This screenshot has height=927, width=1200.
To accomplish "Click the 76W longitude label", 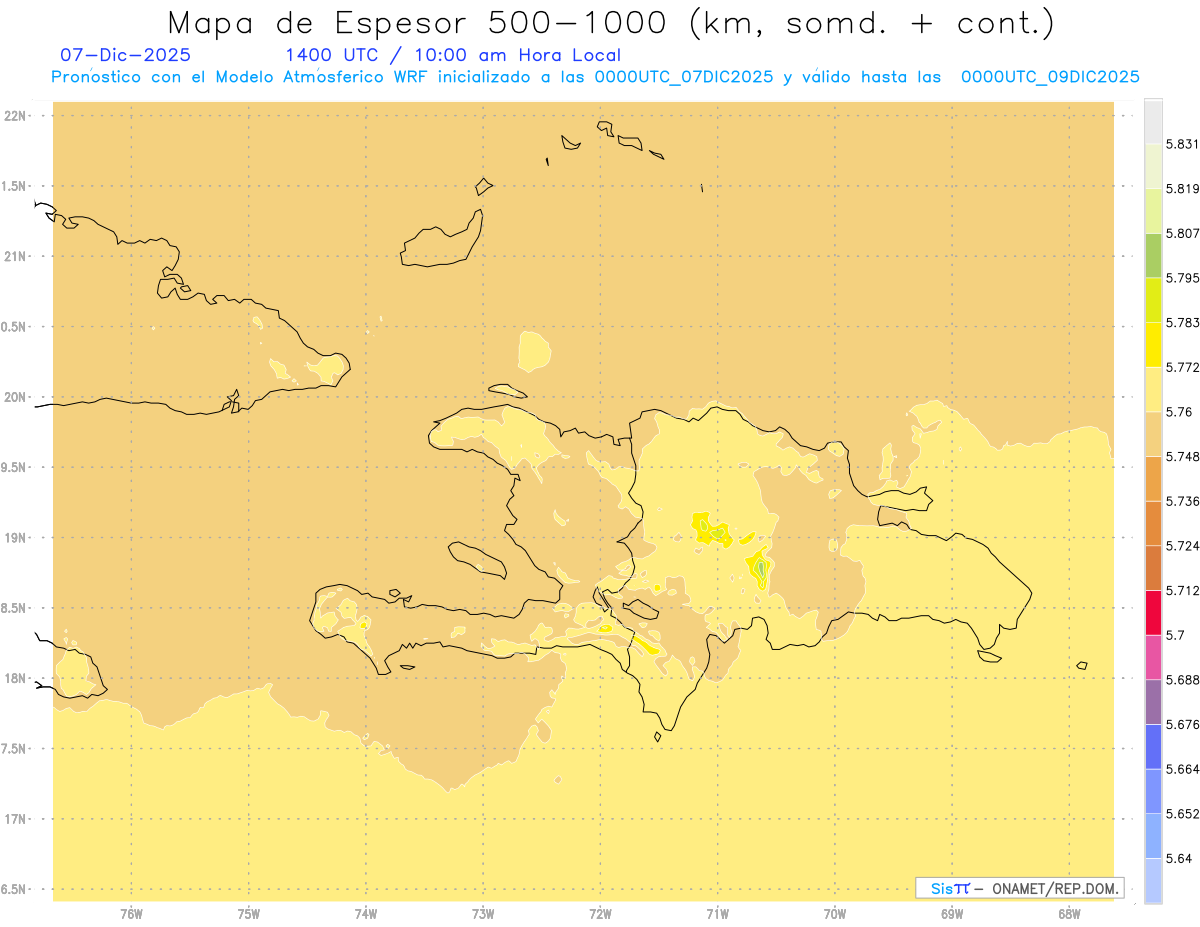I will (x=131, y=914).
